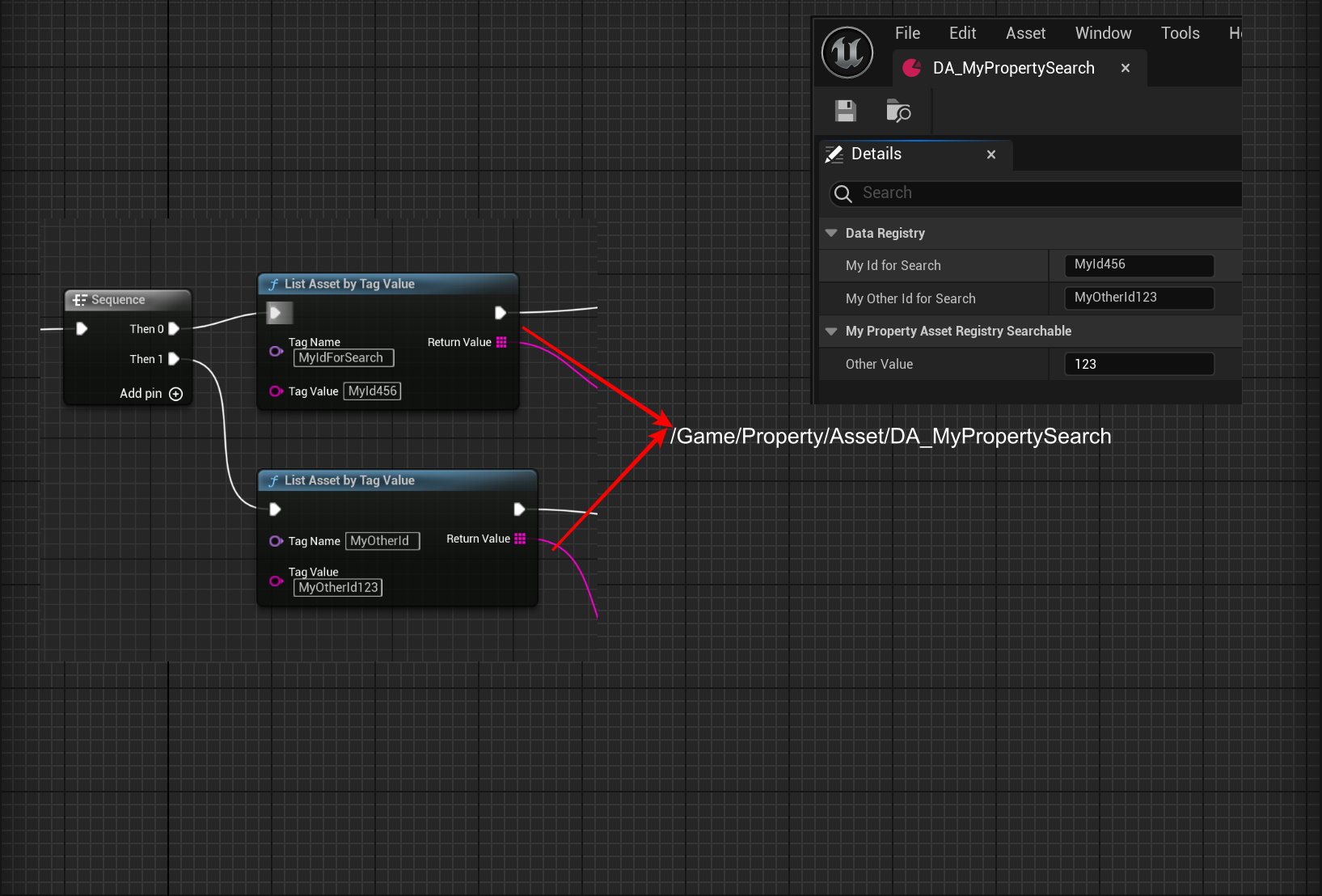Select the Sequence node title

tap(118, 300)
